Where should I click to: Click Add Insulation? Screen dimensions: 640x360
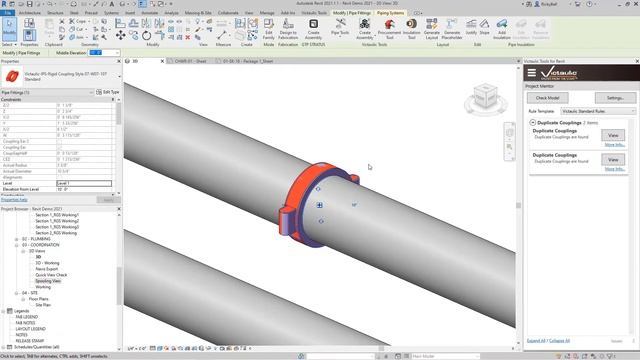pos(502,29)
